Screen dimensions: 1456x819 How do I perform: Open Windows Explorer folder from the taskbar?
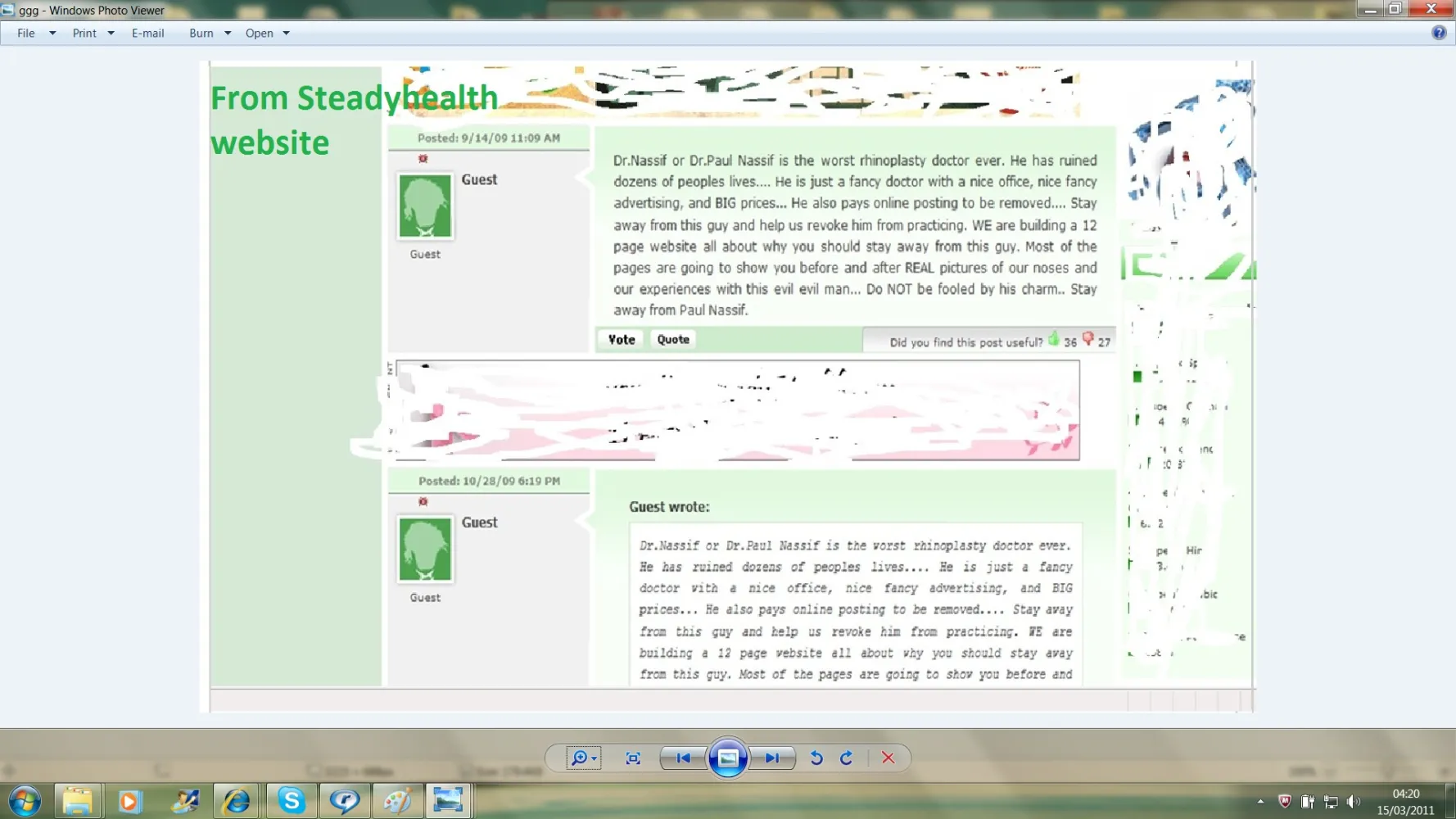[x=77, y=800]
